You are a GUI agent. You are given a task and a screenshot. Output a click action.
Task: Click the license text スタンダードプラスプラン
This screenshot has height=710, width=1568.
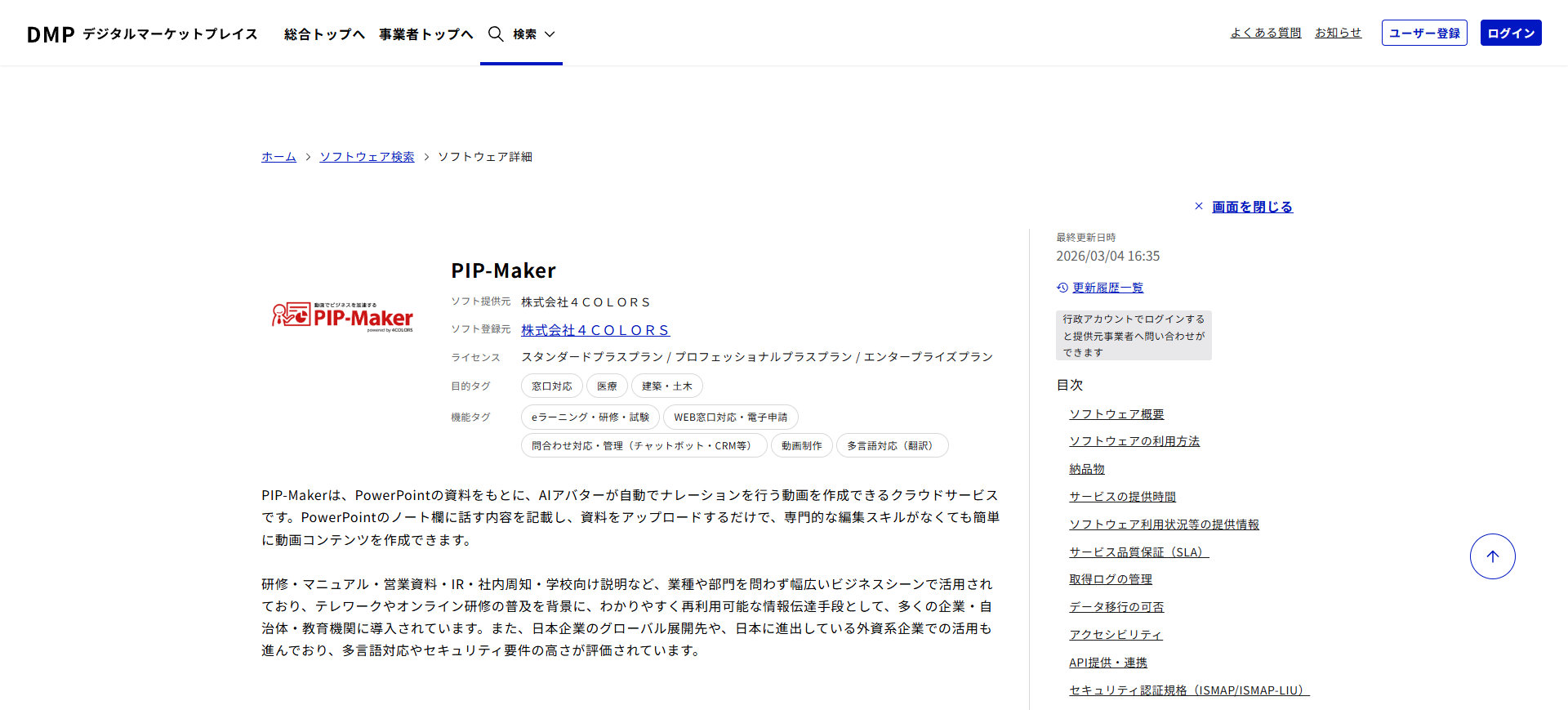(x=592, y=357)
